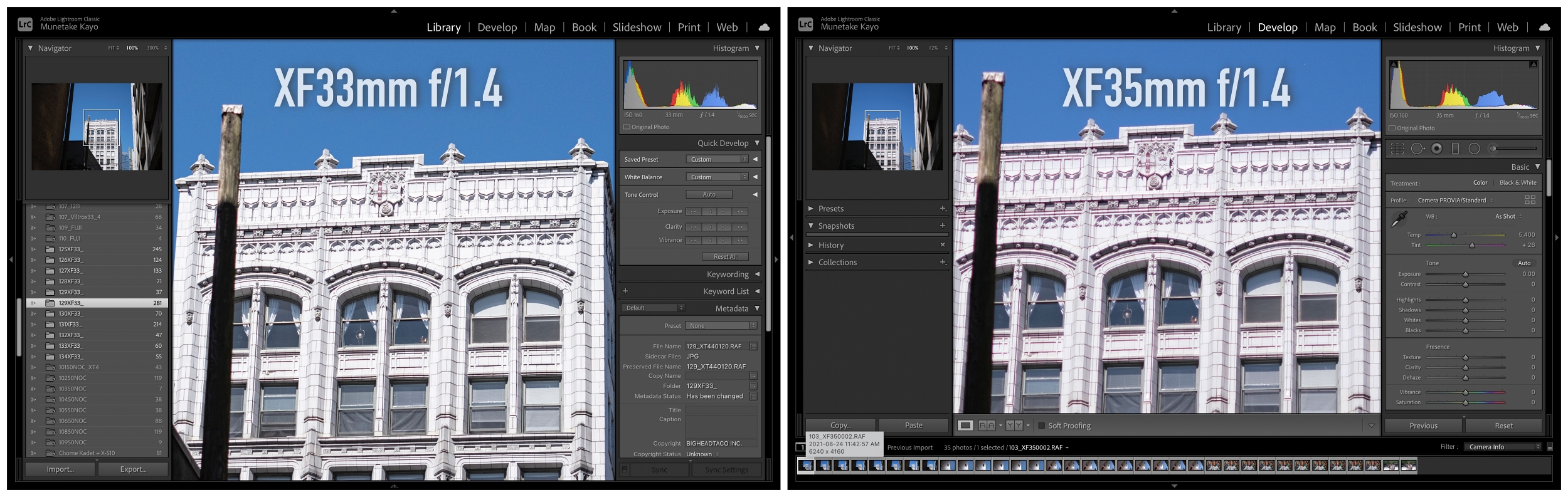This screenshot has width=1568, height=497.
Task: Select the first filmstrip thumbnail
Action: 806,465
